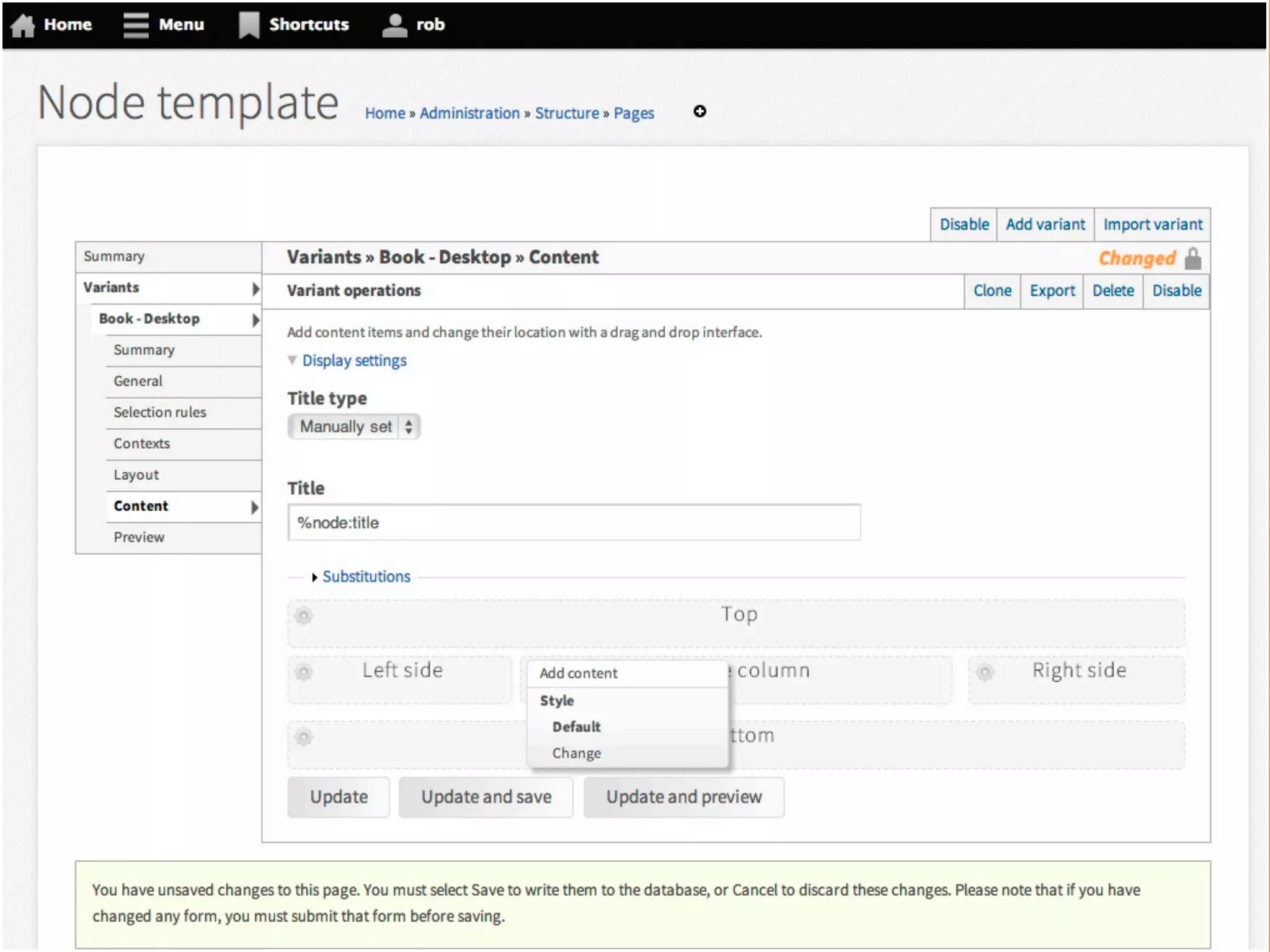Click the Export variant operation
Viewport: 1270px width, 952px height.
[x=1052, y=291]
